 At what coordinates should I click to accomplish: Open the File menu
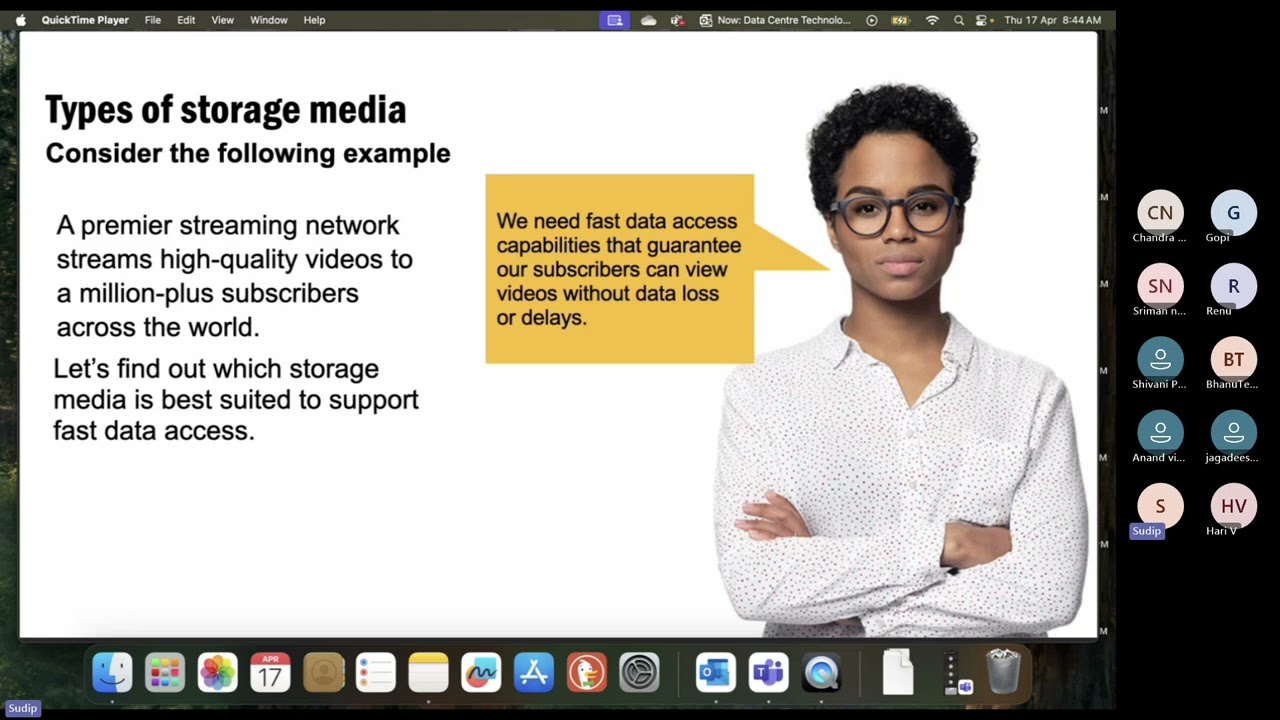tap(153, 20)
